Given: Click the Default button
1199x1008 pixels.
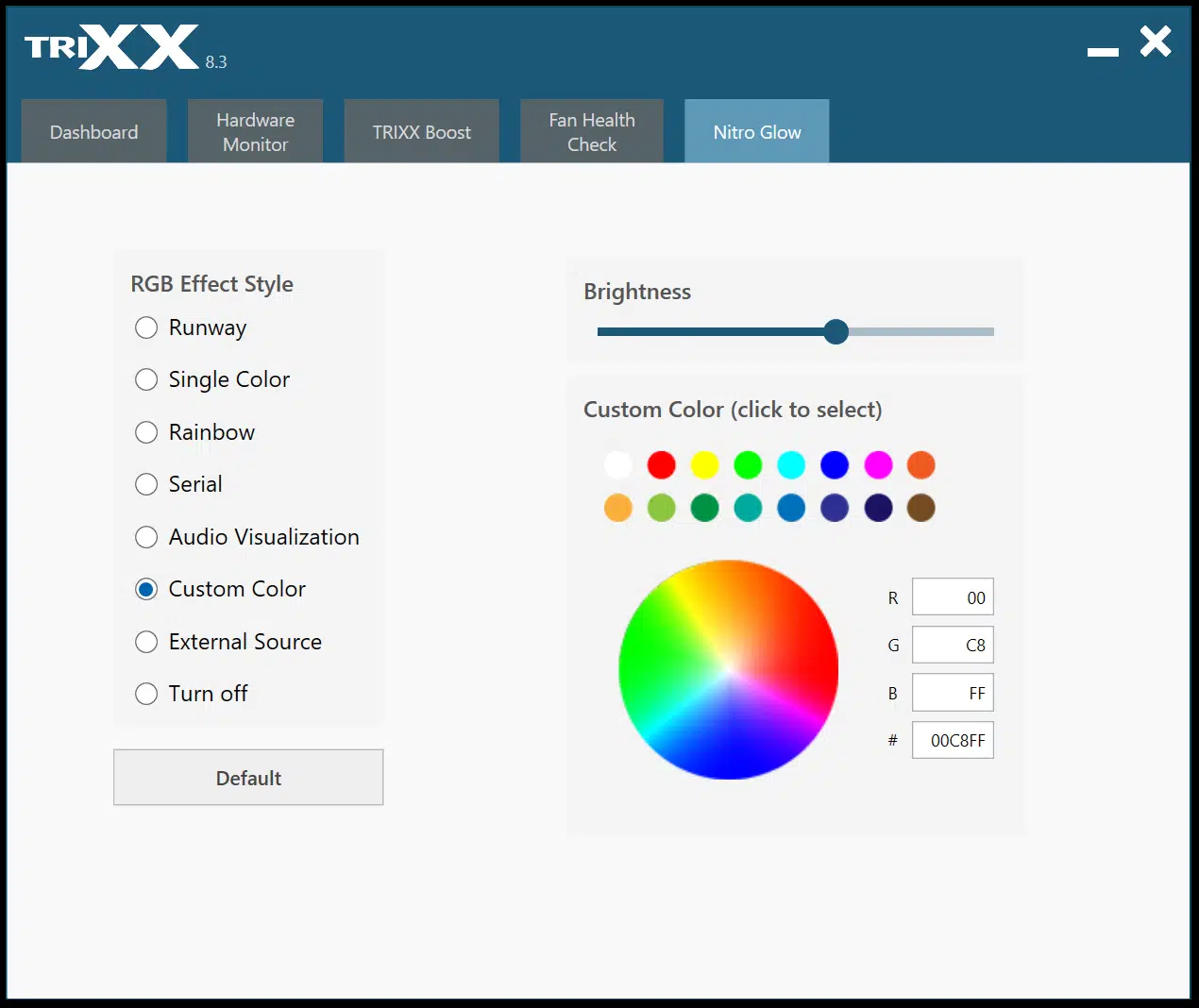Looking at the screenshot, I should (248, 778).
